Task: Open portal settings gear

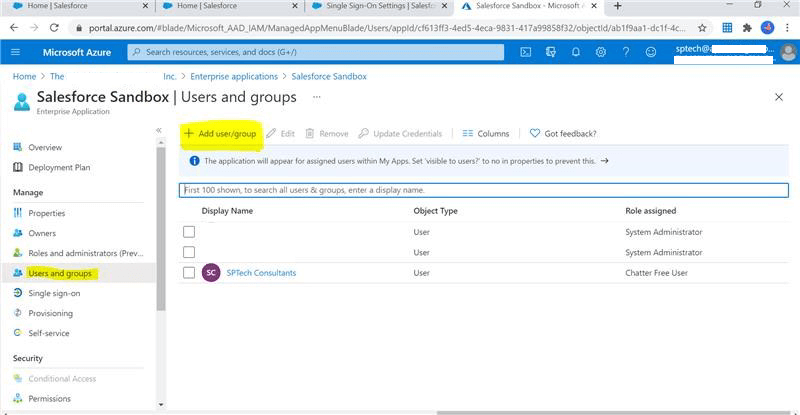Action: coord(601,52)
